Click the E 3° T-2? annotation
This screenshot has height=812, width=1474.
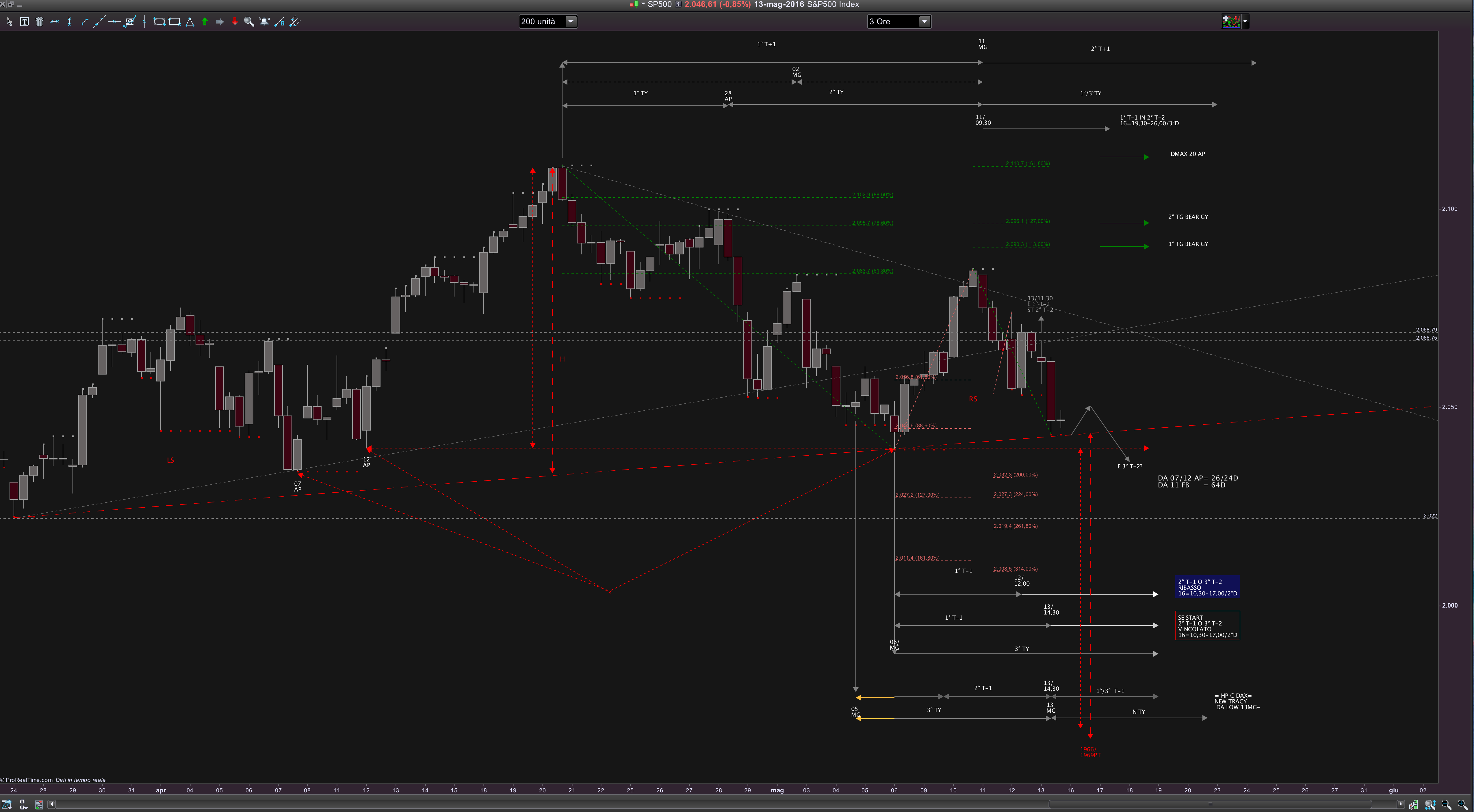click(1130, 467)
